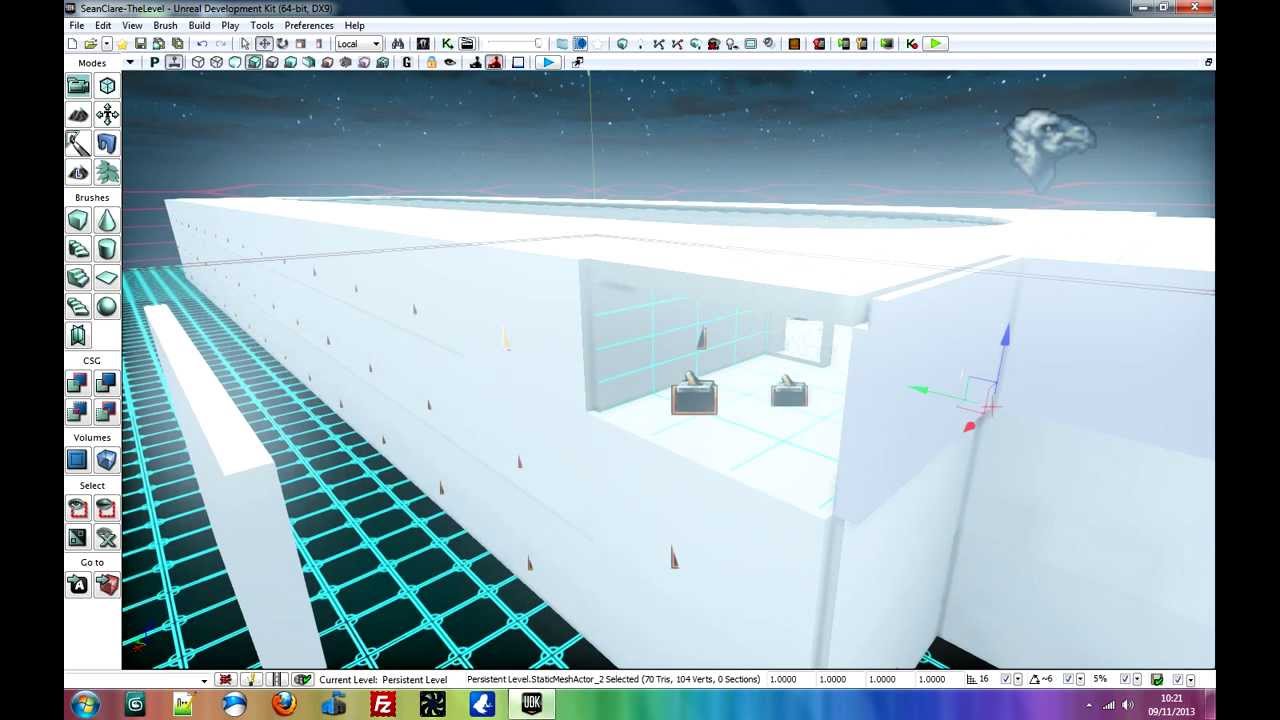Switch viewport to Perspective (P)

(x=154, y=63)
